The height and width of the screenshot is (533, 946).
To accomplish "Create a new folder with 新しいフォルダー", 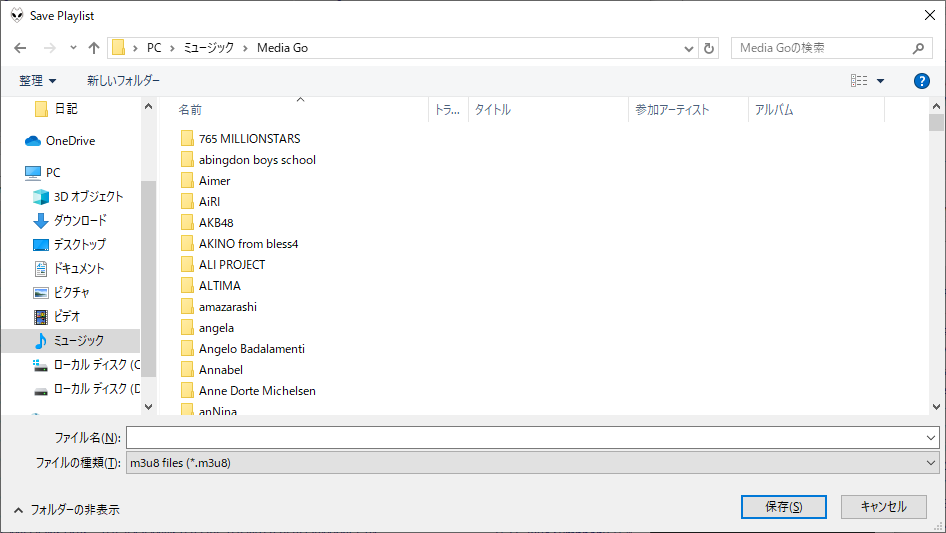I will [x=123, y=80].
